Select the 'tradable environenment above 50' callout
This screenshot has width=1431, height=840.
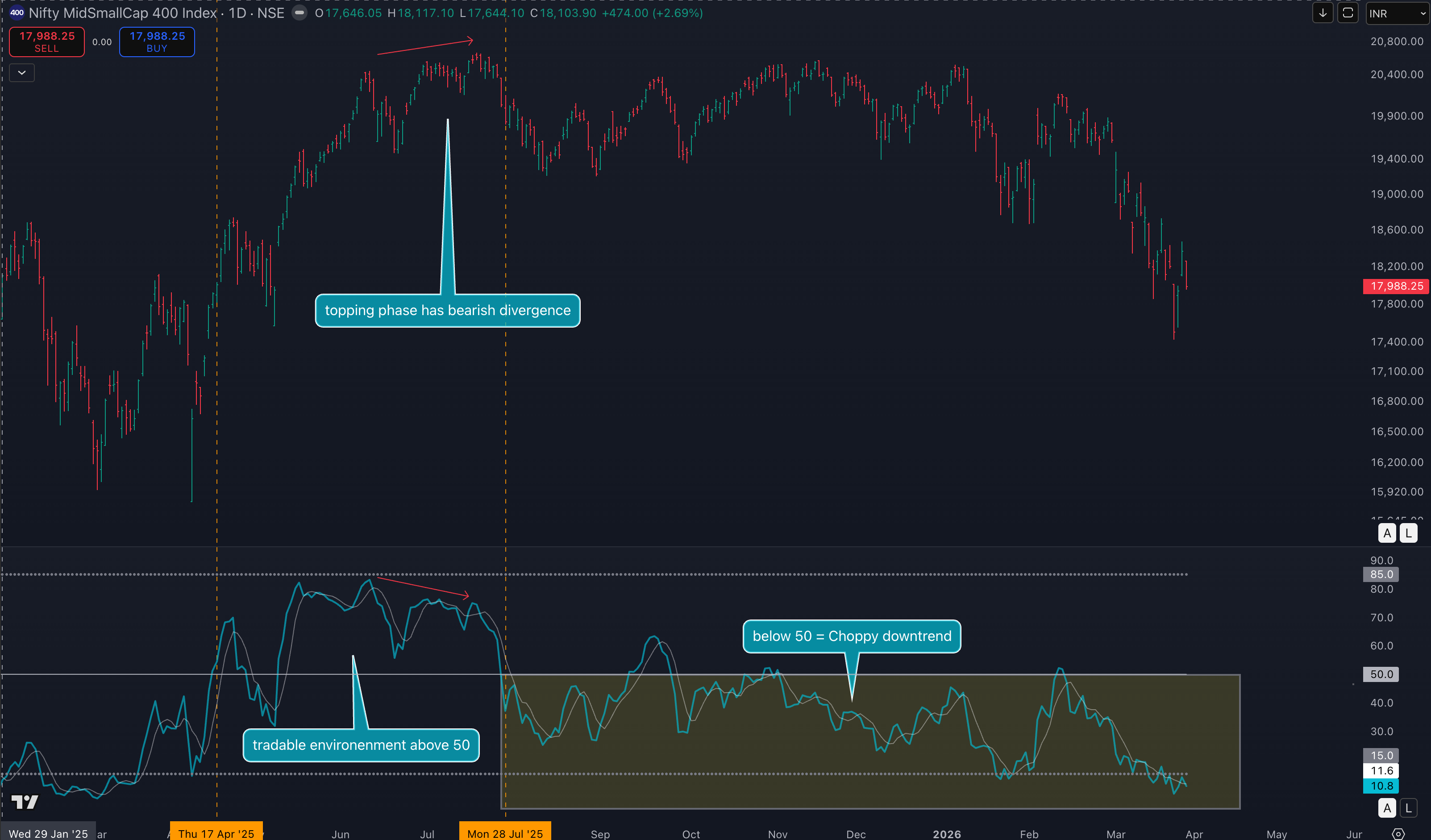click(361, 745)
